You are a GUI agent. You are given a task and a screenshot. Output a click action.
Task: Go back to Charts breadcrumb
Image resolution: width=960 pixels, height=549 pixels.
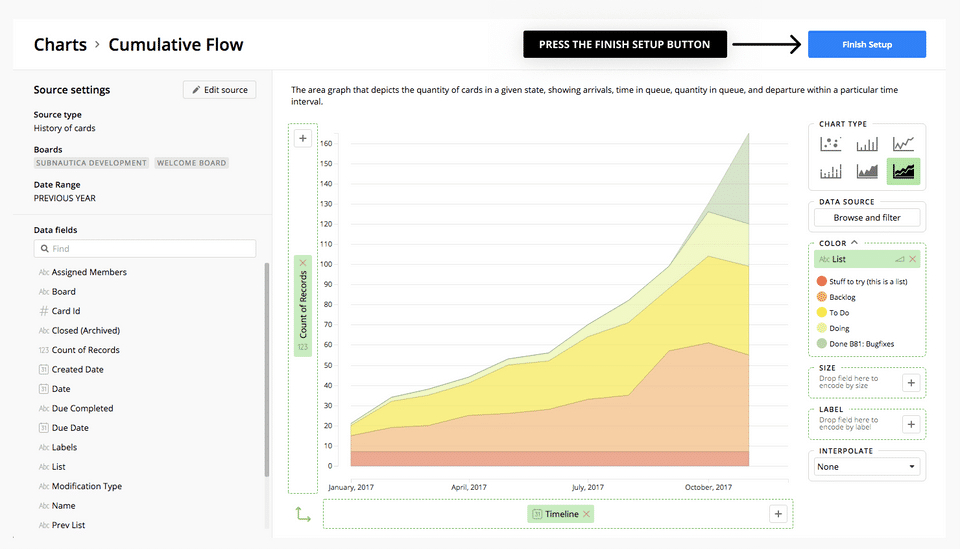[x=60, y=45]
